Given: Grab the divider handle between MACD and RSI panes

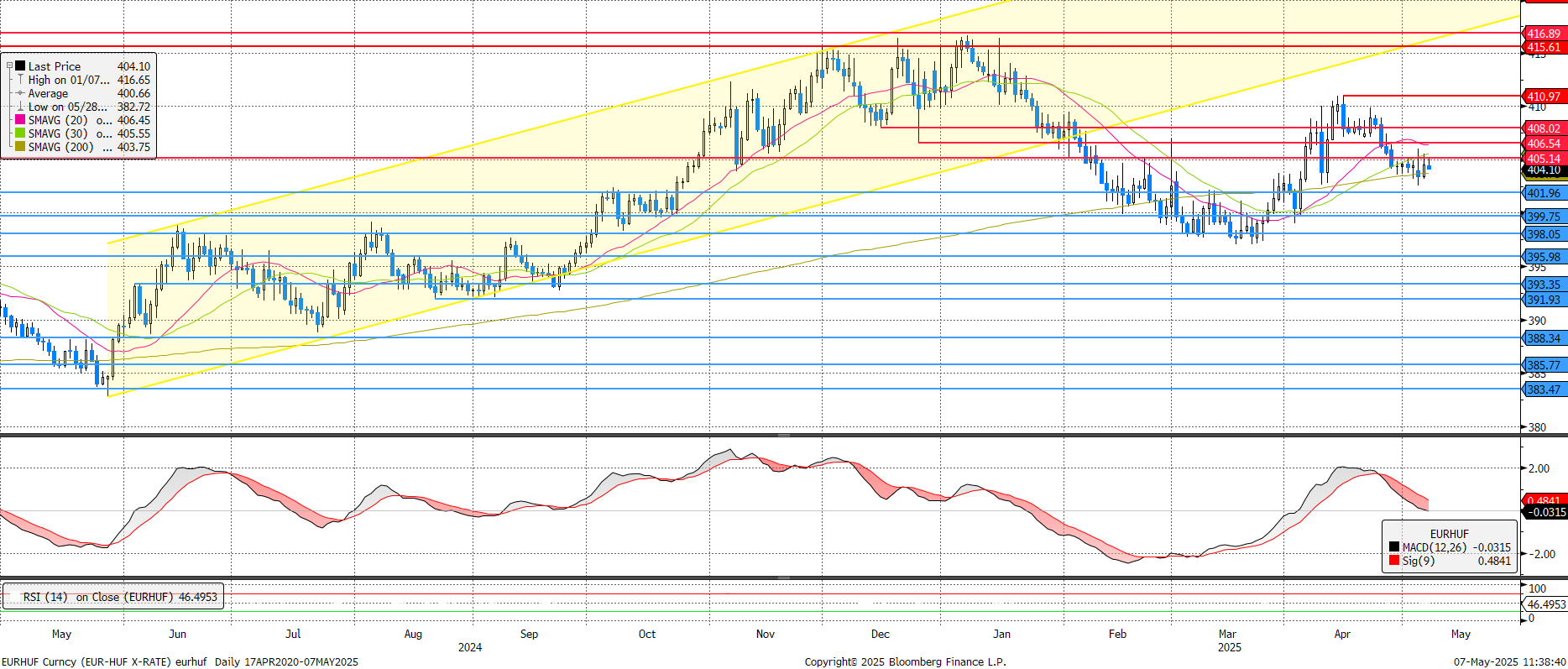Looking at the screenshot, I should click(x=784, y=578).
